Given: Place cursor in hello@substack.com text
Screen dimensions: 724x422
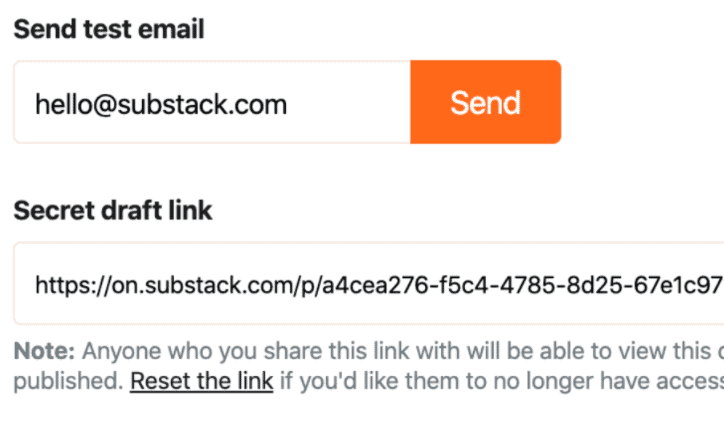Looking at the screenshot, I should tap(161, 104).
